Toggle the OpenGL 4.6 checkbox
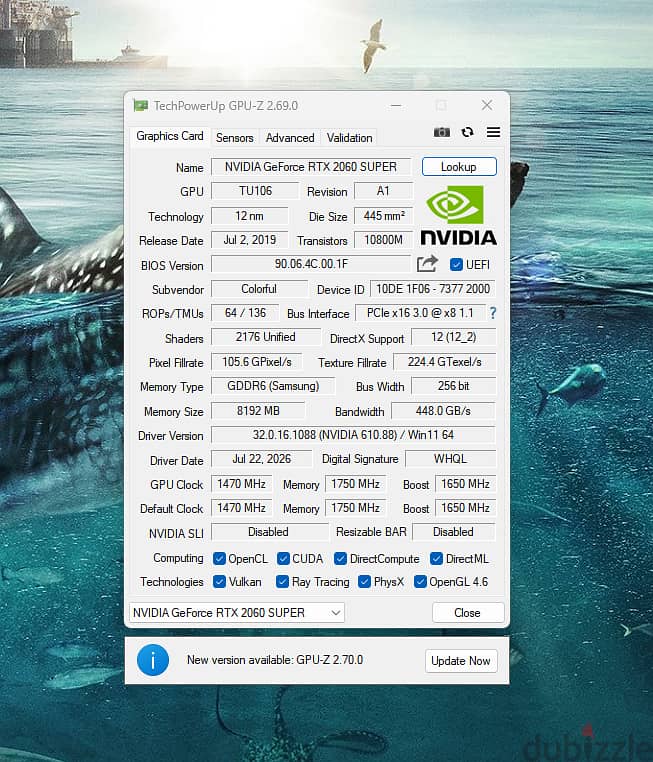Viewport: 653px width, 762px height. (420, 581)
